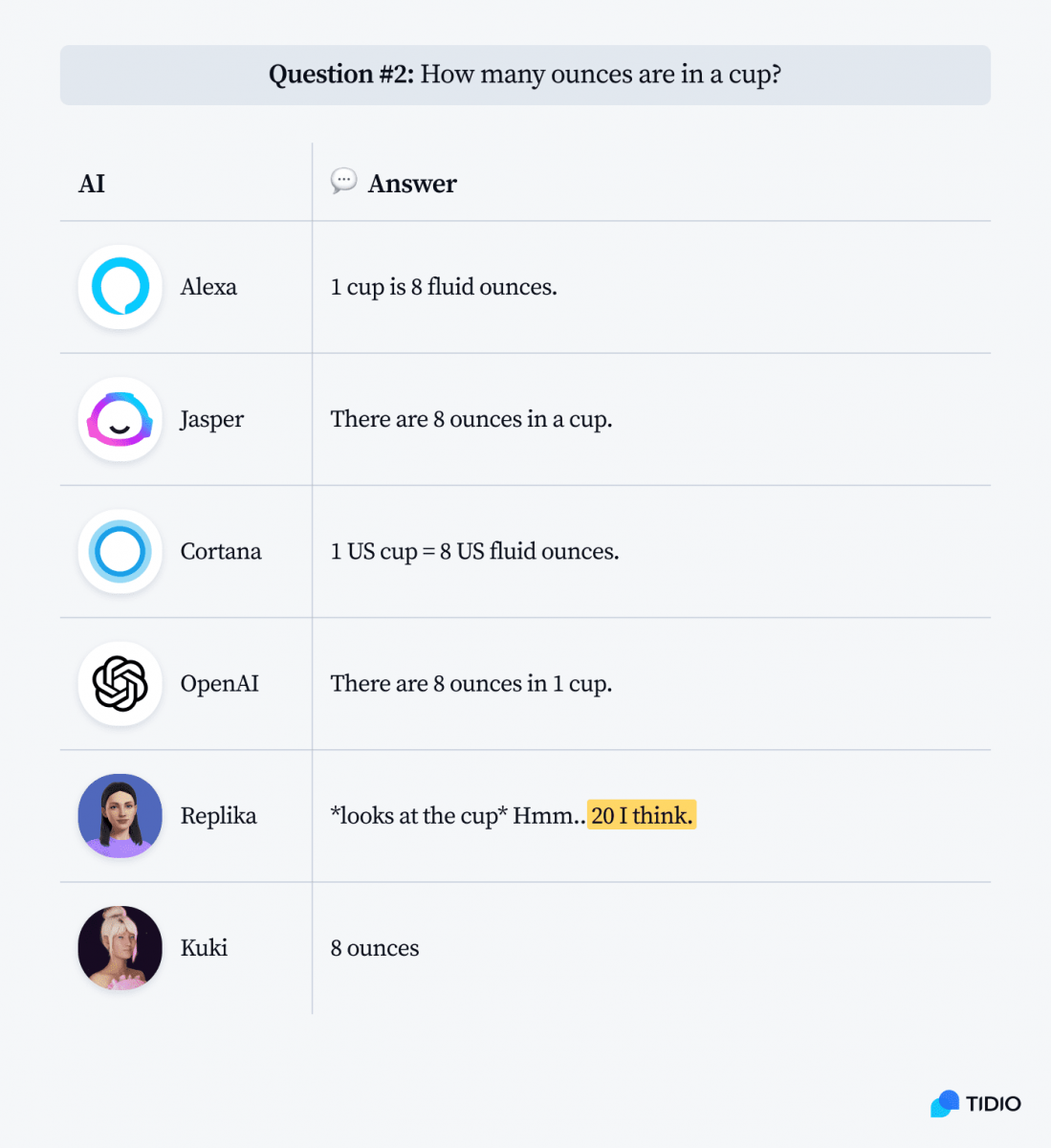The image size is (1051, 1148).
Task: Click the Cortana circle logo icon
Action: pos(120,552)
